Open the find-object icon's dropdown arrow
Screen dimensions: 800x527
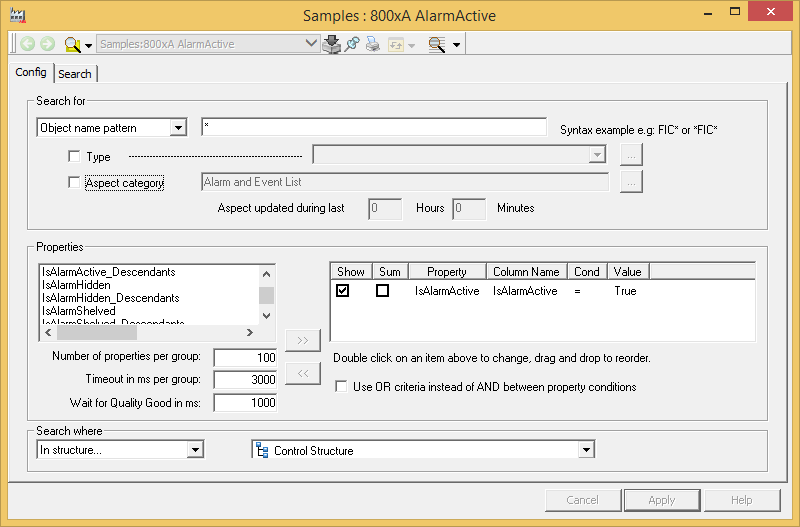(88, 45)
